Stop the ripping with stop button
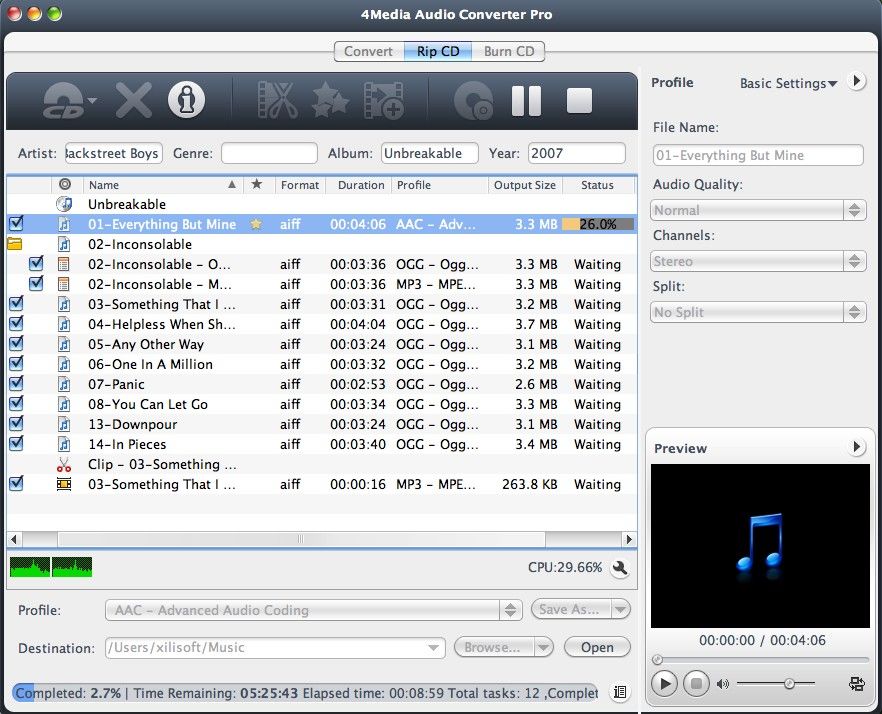The width and height of the screenshot is (882, 714). 579,100
